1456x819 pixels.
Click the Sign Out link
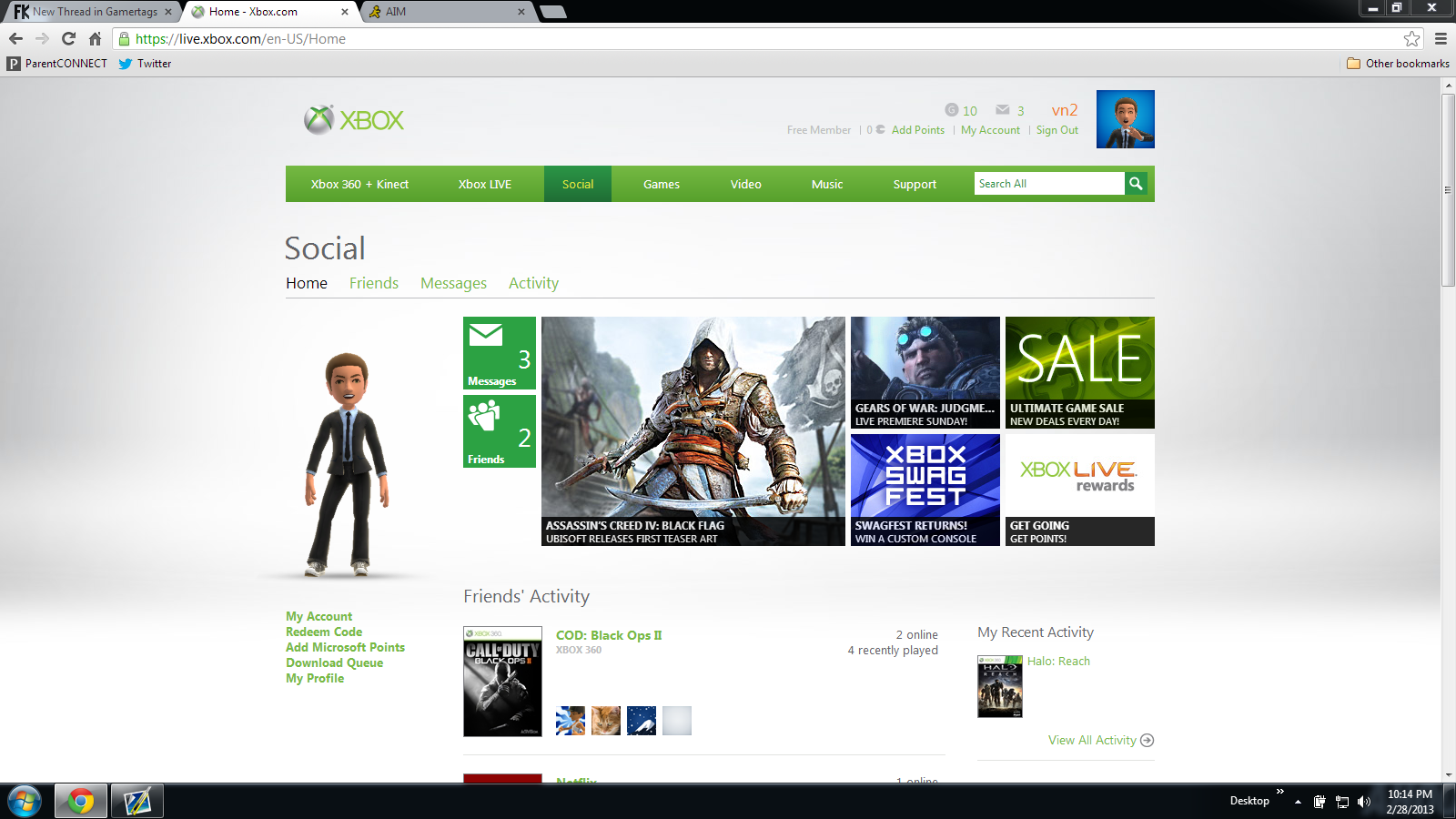1057,130
